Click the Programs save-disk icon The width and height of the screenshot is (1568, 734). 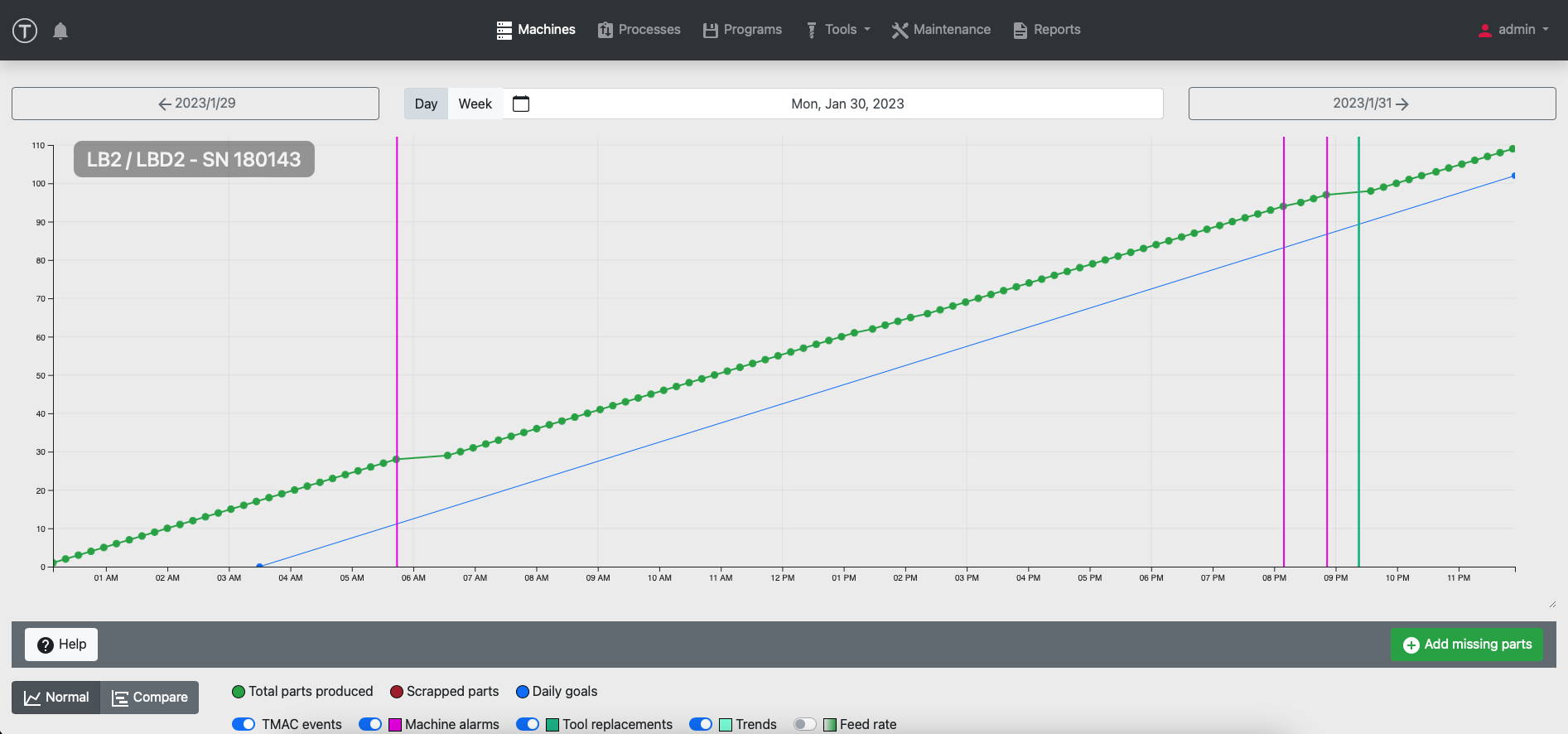tap(711, 31)
